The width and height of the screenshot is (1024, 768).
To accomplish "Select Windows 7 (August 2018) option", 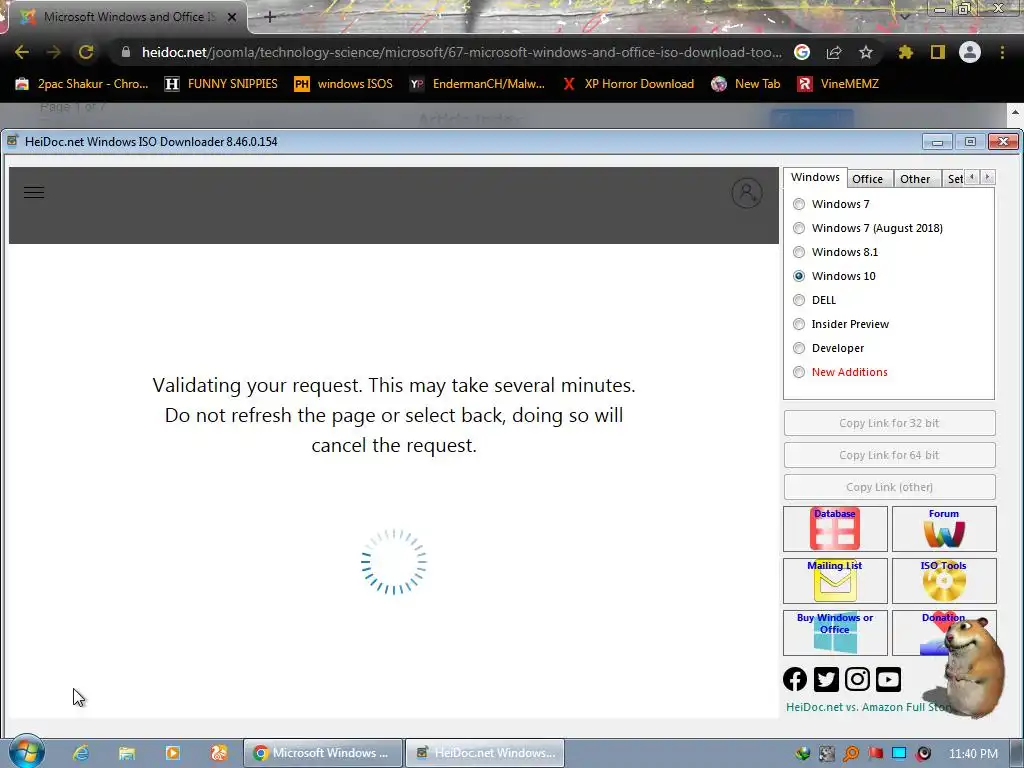I will point(799,228).
